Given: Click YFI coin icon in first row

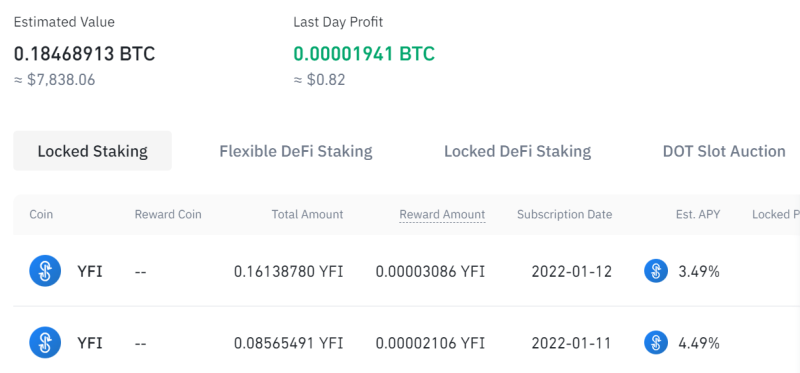Looking at the screenshot, I should tap(45, 271).
